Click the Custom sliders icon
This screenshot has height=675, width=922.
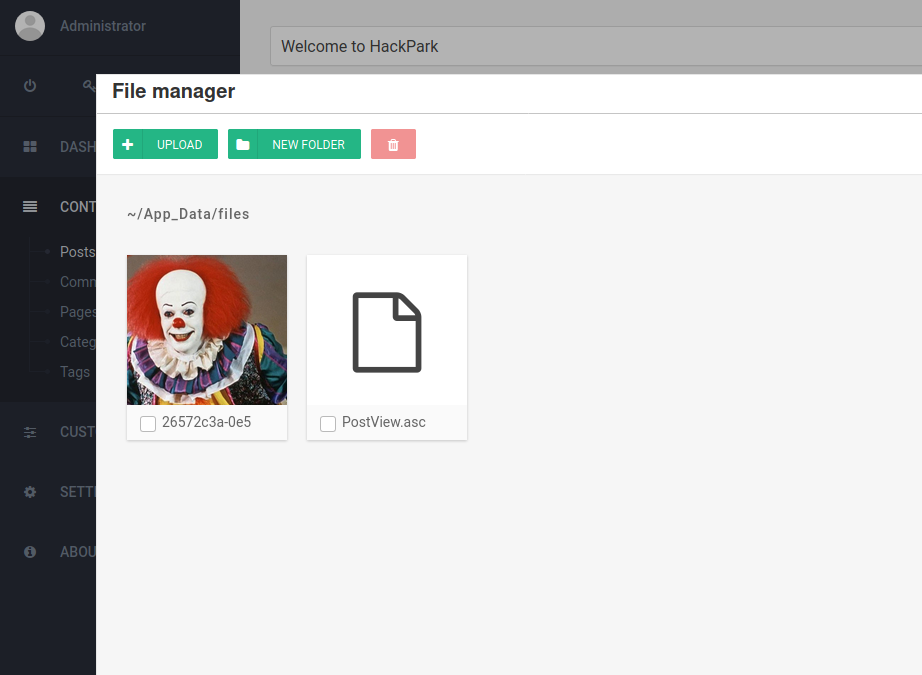(x=30, y=432)
